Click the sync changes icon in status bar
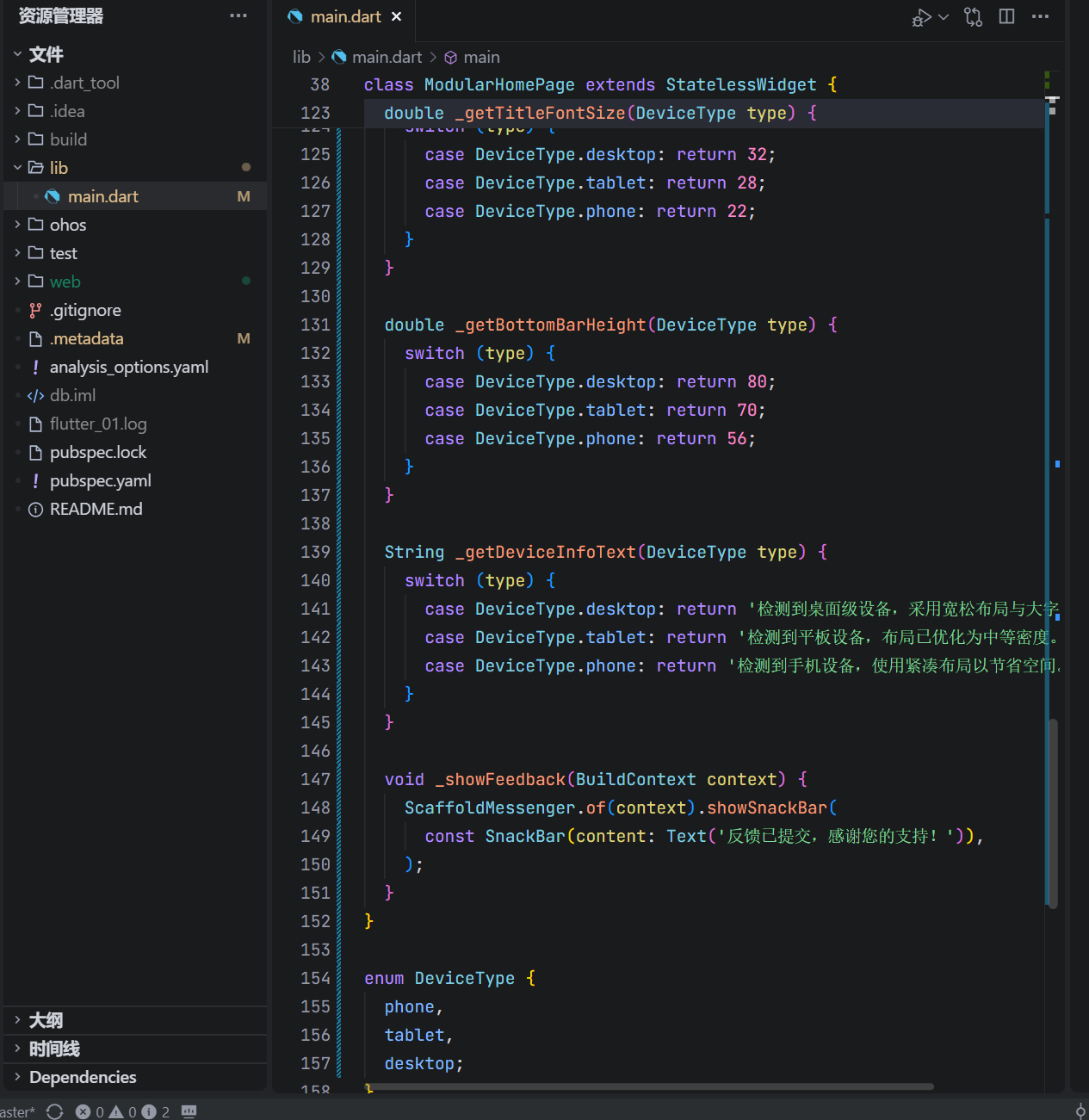1089x1120 pixels. 55,1111
